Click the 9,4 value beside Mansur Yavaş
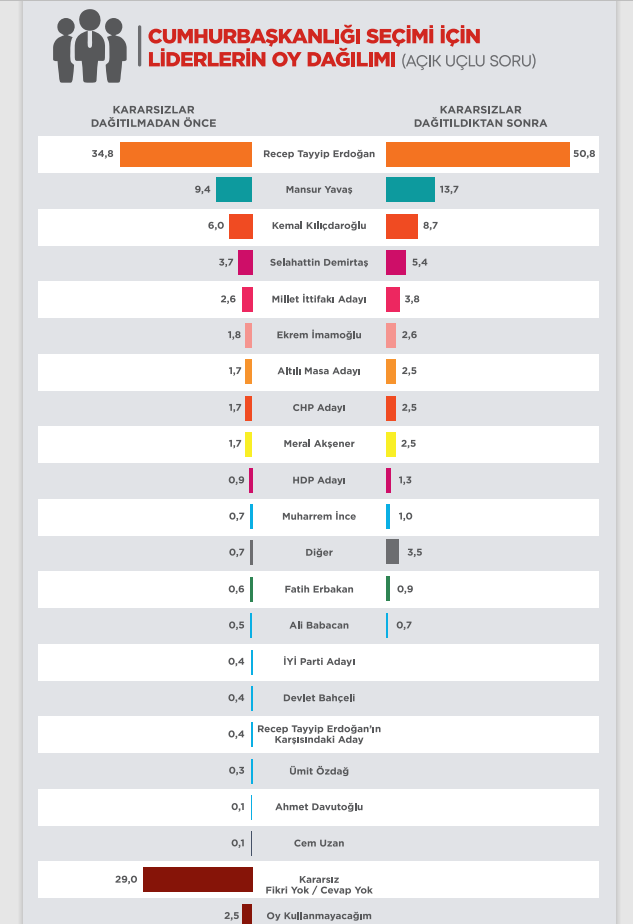633x924 pixels. [202, 189]
